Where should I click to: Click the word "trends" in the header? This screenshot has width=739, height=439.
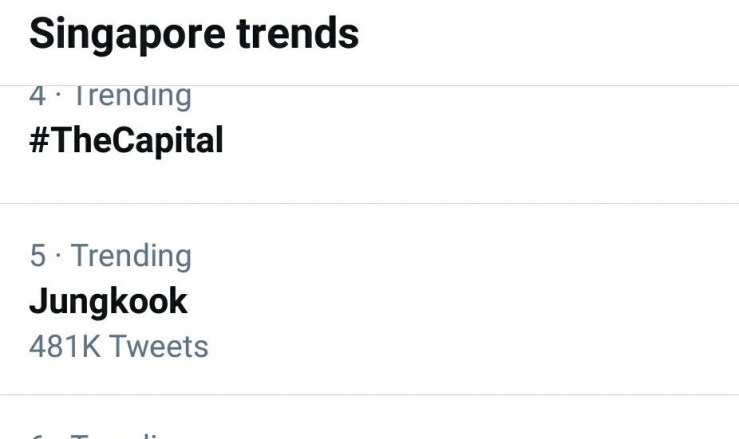click(297, 34)
